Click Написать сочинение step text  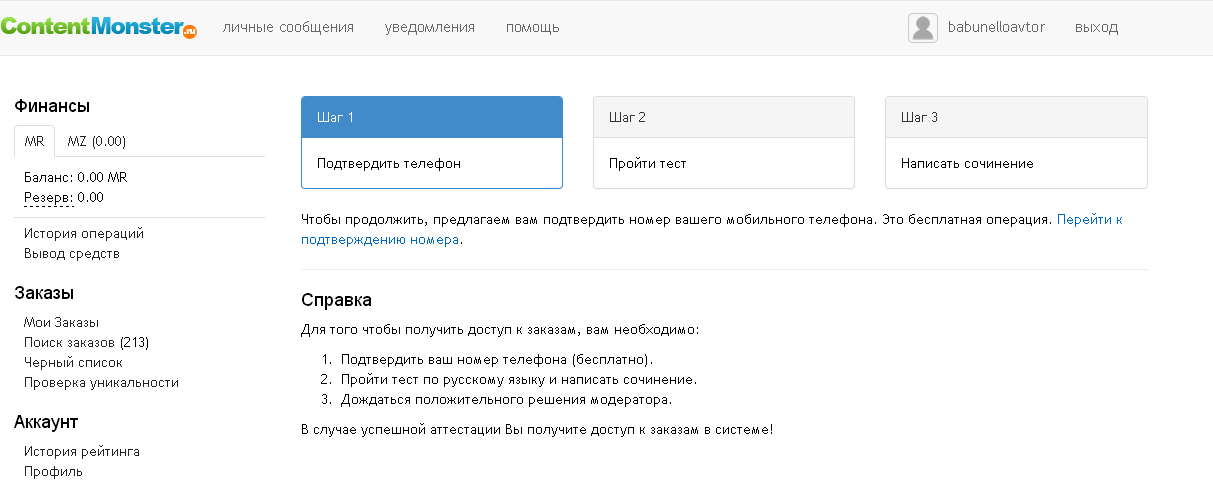pyautogui.click(x=967, y=163)
